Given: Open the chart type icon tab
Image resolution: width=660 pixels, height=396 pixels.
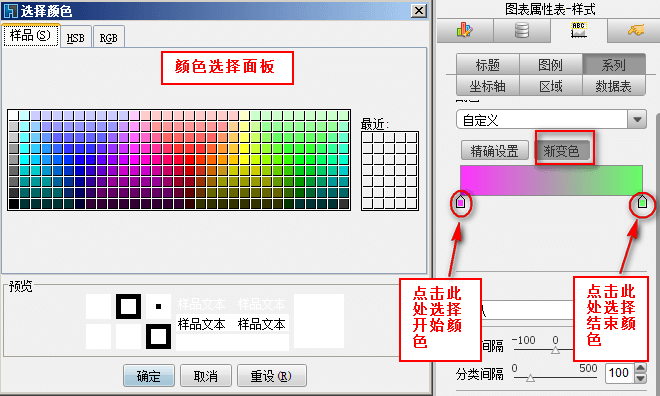Looking at the screenshot, I should coord(465,31).
